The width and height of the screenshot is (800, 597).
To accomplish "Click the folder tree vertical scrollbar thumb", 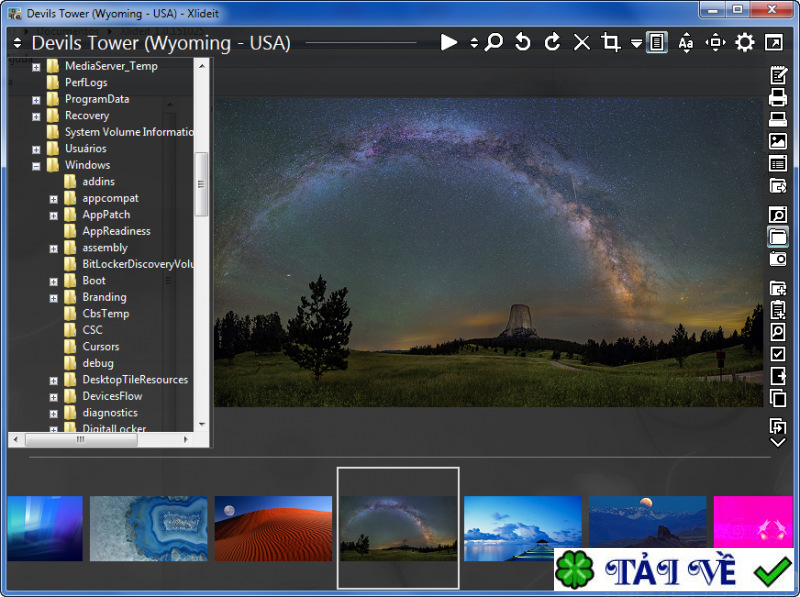I will coord(201,184).
